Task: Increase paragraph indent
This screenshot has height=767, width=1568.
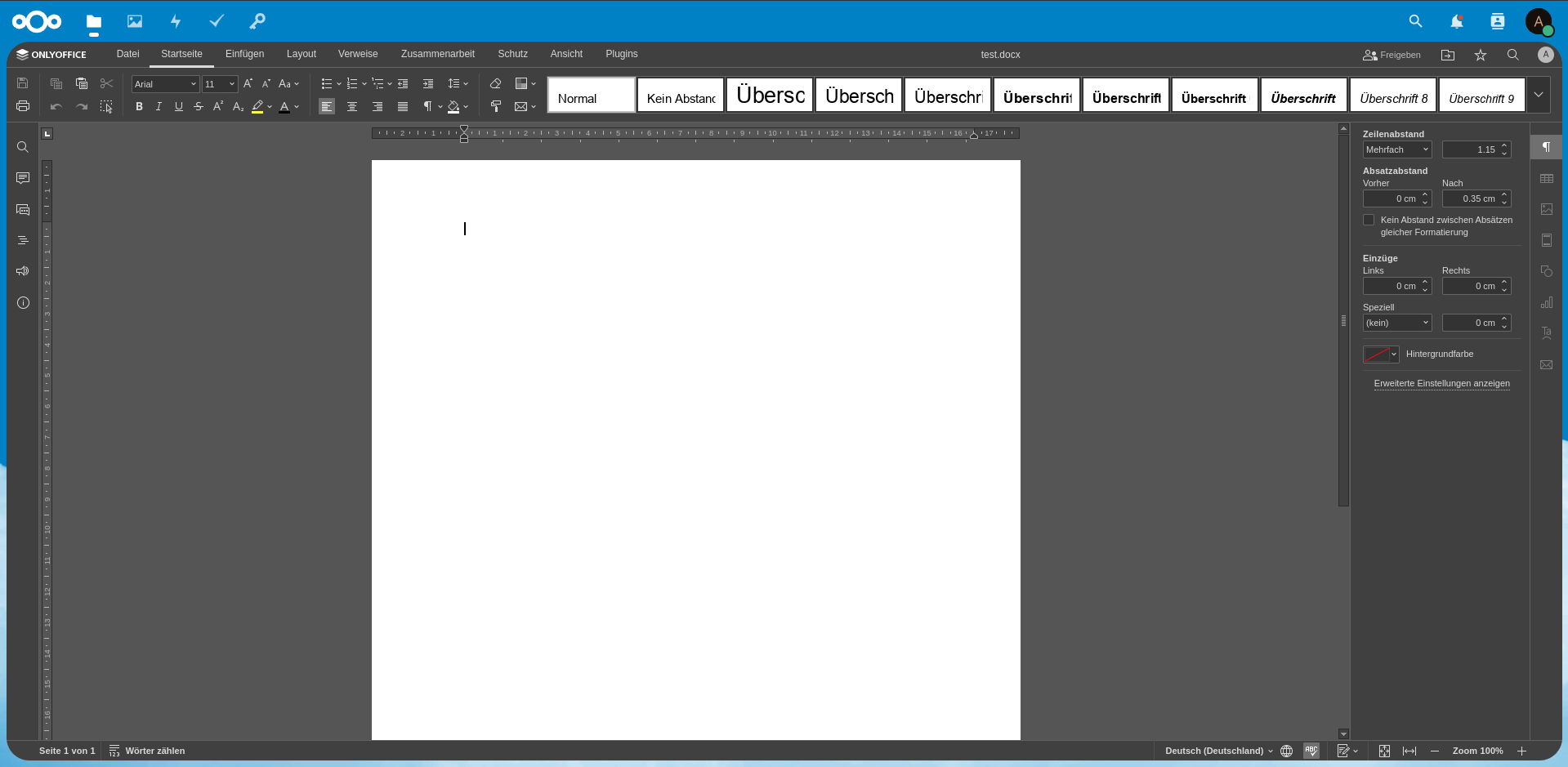Action: pyautogui.click(x=428, y=83)
